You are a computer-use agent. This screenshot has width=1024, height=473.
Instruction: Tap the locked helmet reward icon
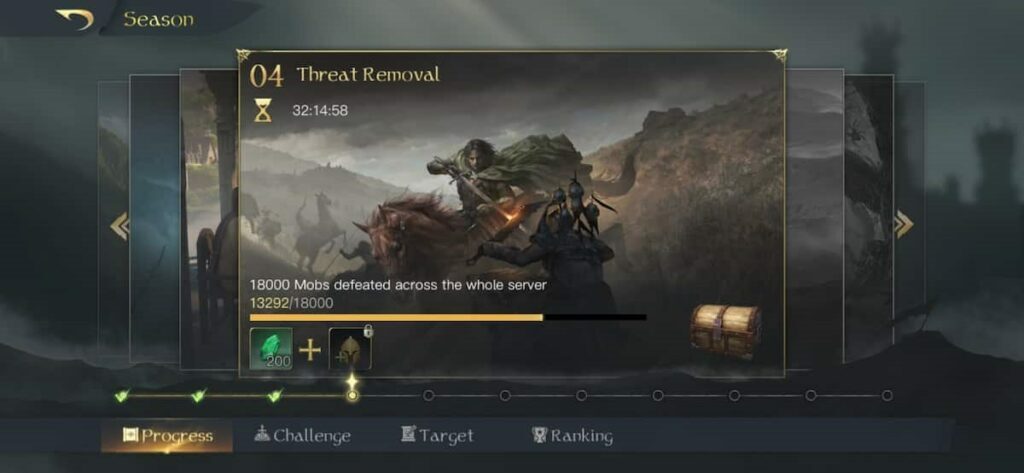click(x=350, y=349)
